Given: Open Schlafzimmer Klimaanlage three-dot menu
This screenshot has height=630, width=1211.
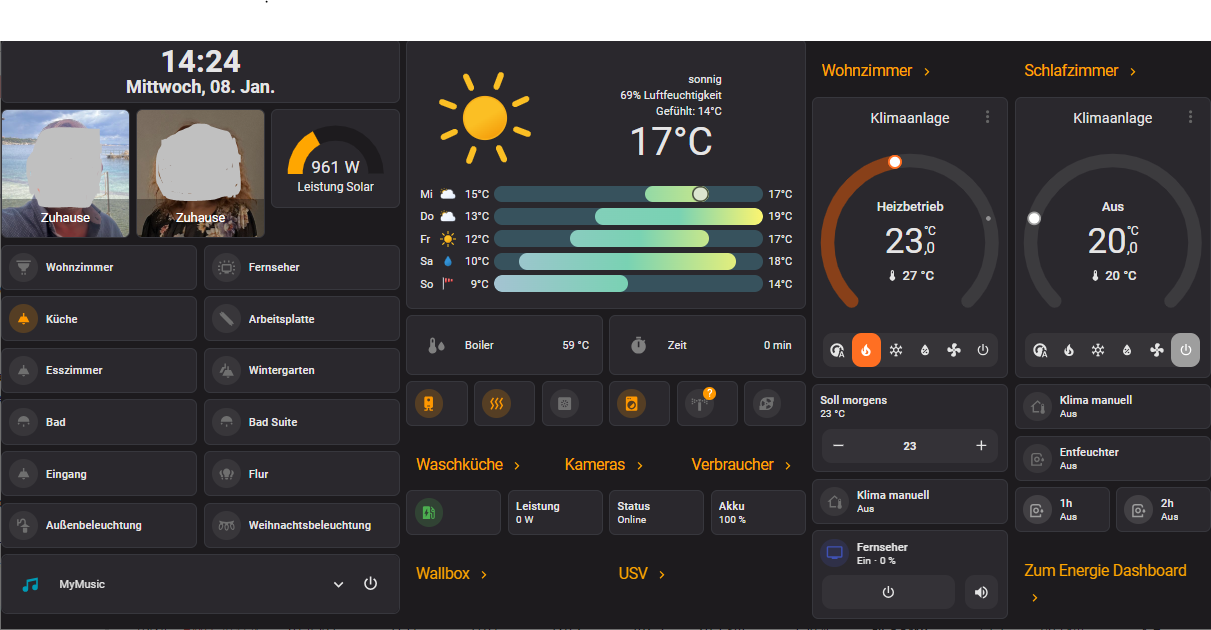Looking at the screenshot, I should (1190, 117).
